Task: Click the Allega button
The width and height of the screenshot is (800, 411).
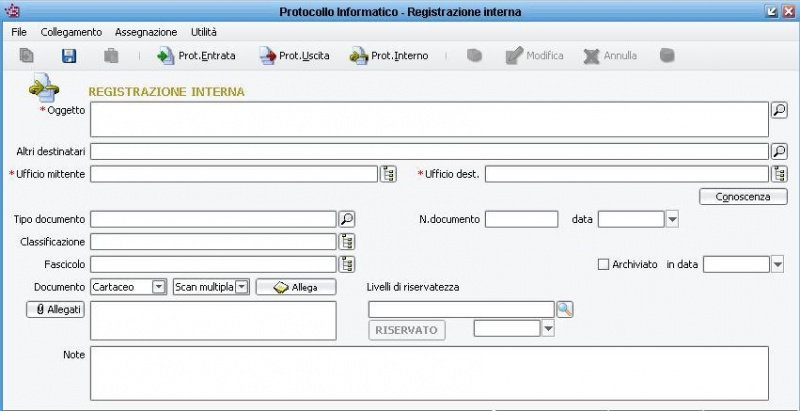Action: [295, 287]
